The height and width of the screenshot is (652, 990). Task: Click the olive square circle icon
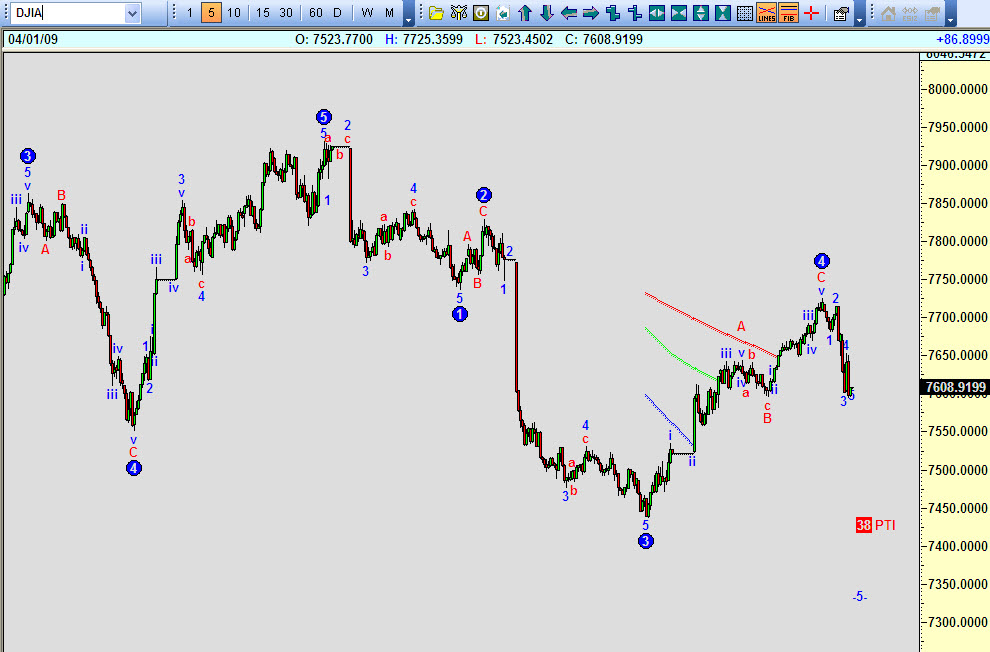point(481,13)
